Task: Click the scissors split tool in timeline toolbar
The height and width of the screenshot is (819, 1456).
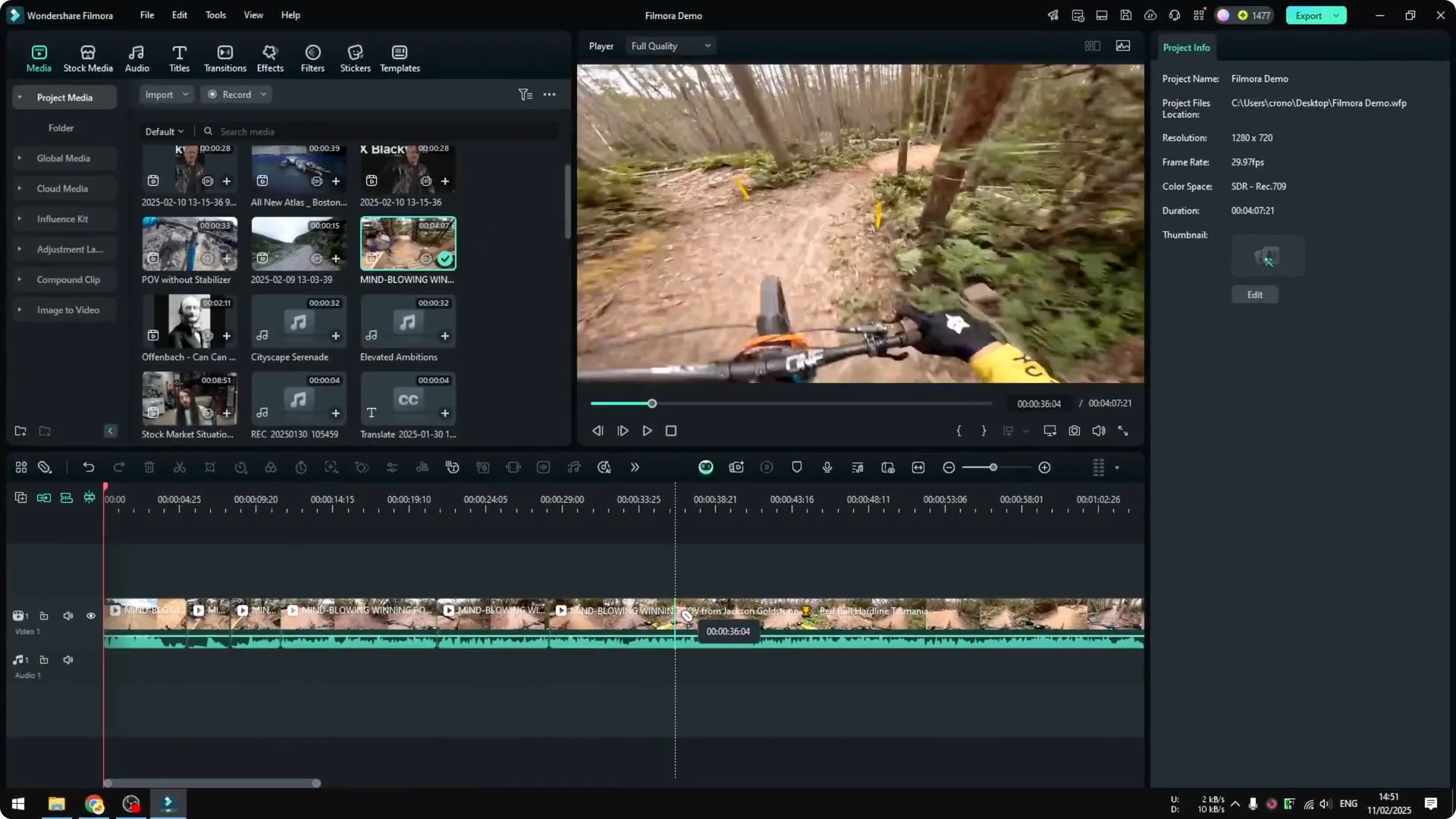Action: click(180, 467)
